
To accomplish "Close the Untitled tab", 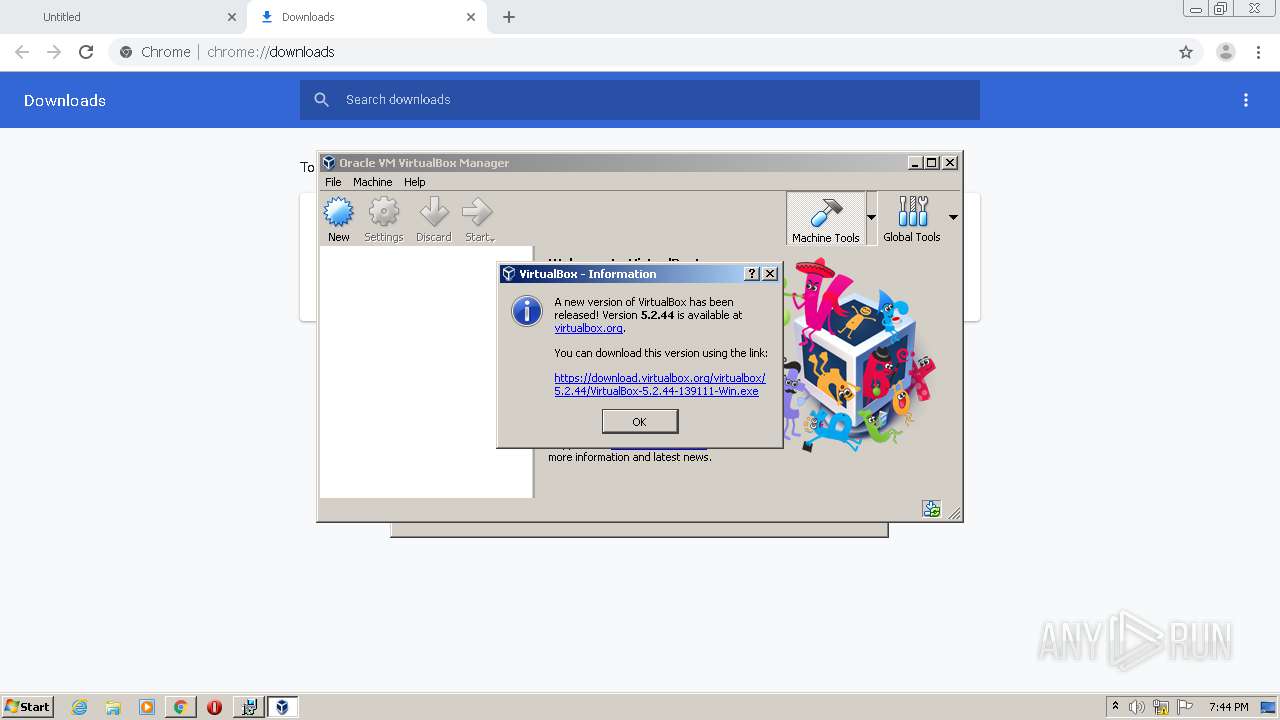I will click(232, 17).
